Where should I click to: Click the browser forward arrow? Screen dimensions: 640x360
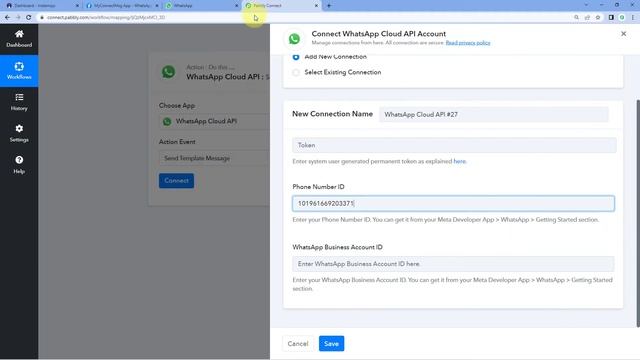(x=18, y=18)
